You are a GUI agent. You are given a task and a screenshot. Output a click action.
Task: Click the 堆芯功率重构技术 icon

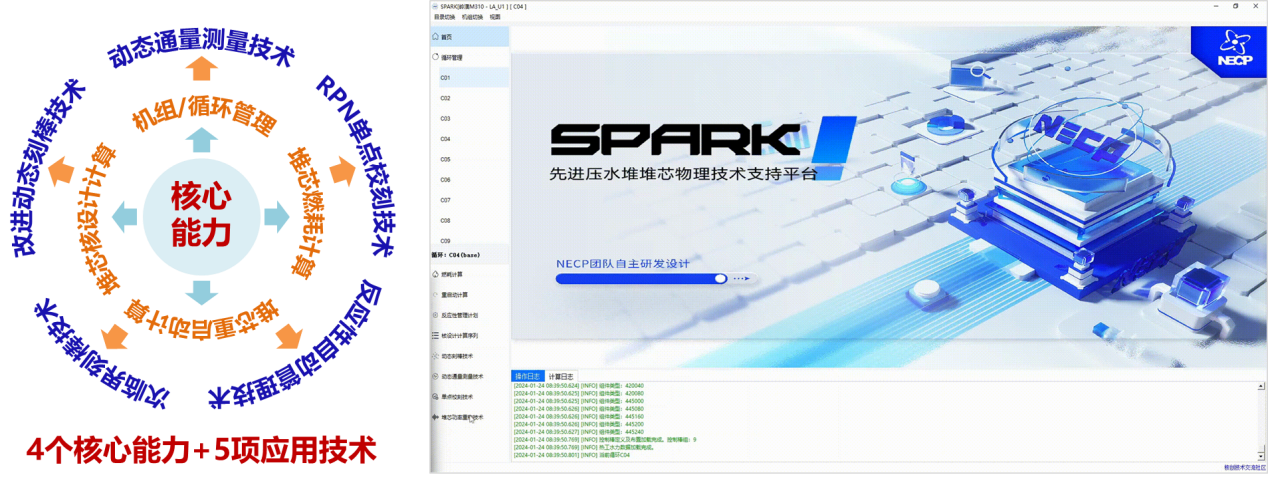[435, 417]
